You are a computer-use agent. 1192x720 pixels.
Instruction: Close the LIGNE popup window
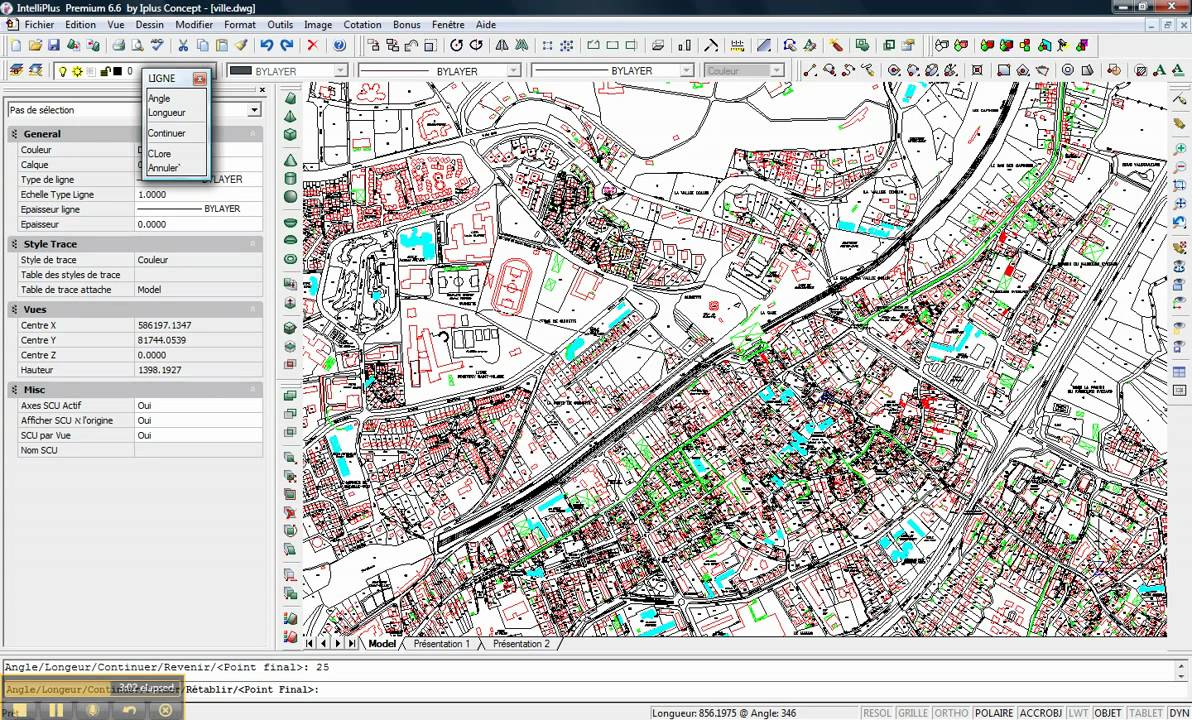coord(199,78)
